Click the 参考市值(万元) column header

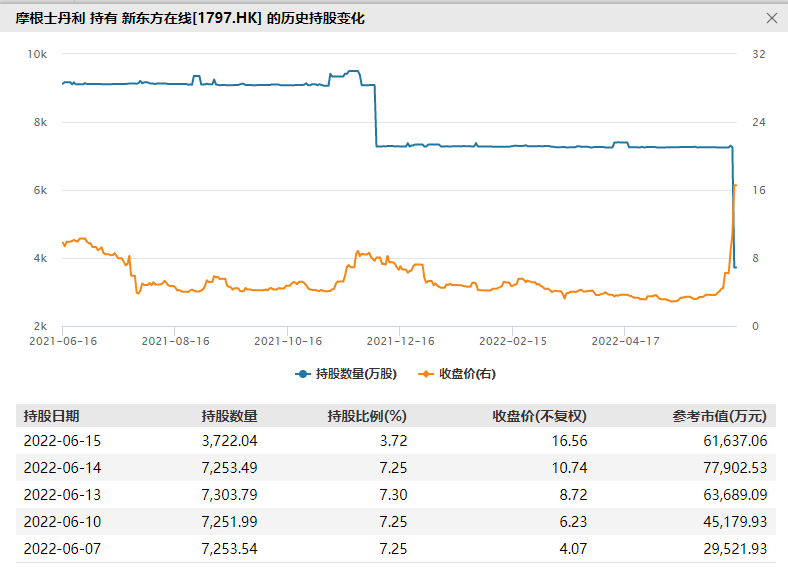[719, 416]
